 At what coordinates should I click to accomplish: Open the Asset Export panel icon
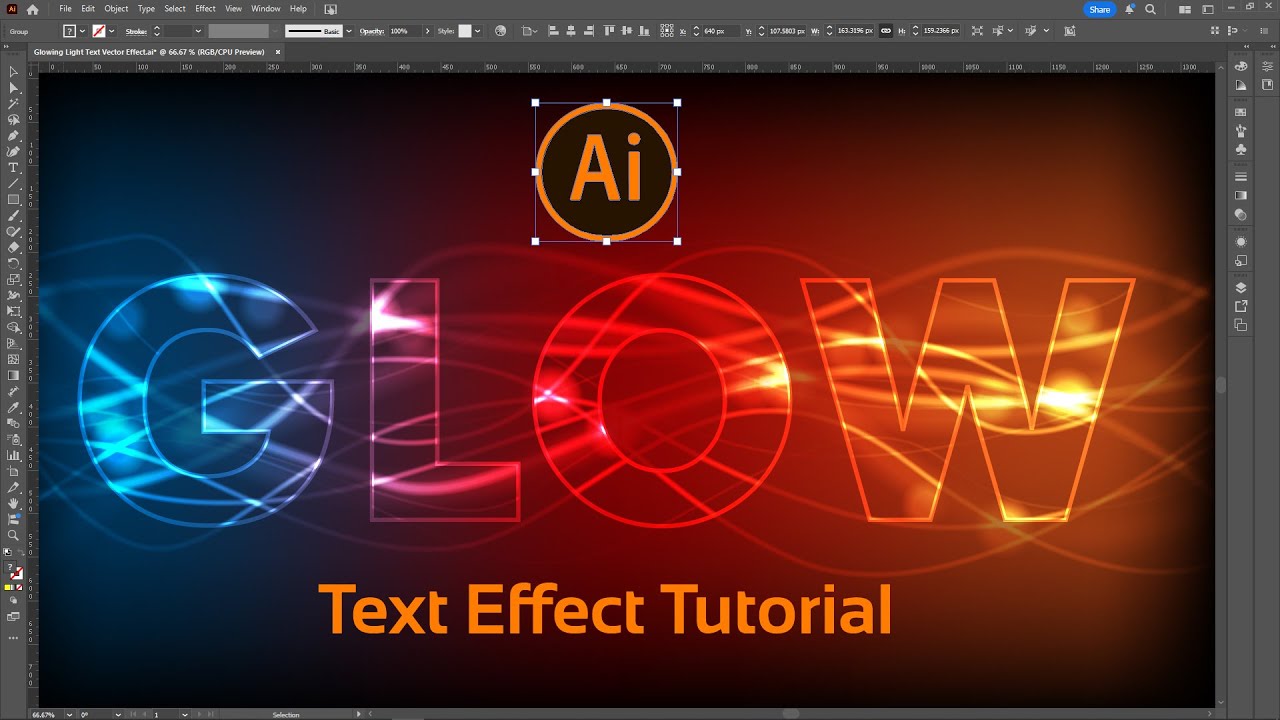[x=1241, y=306]
